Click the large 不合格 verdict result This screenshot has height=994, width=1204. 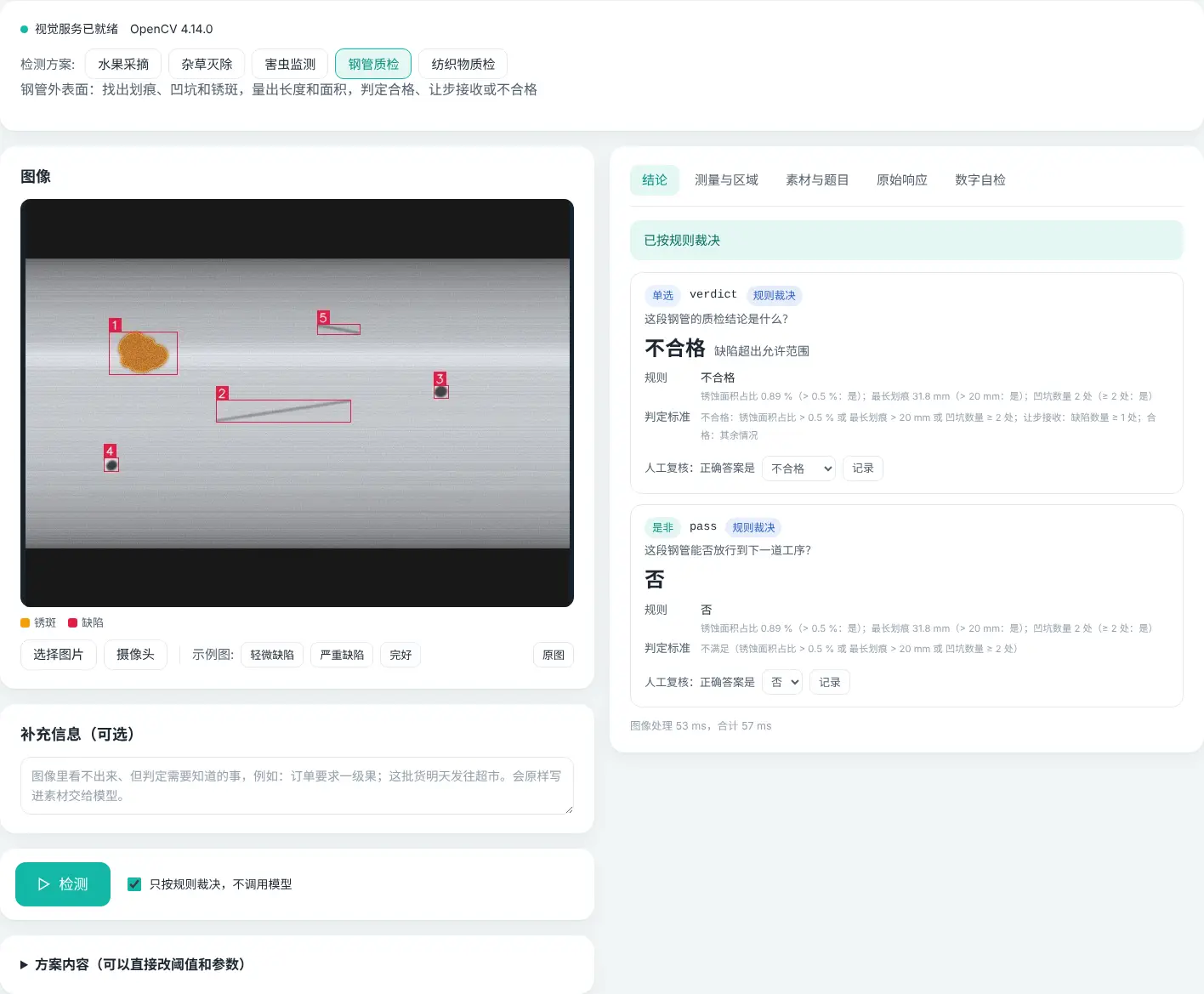tap(675, 349)
